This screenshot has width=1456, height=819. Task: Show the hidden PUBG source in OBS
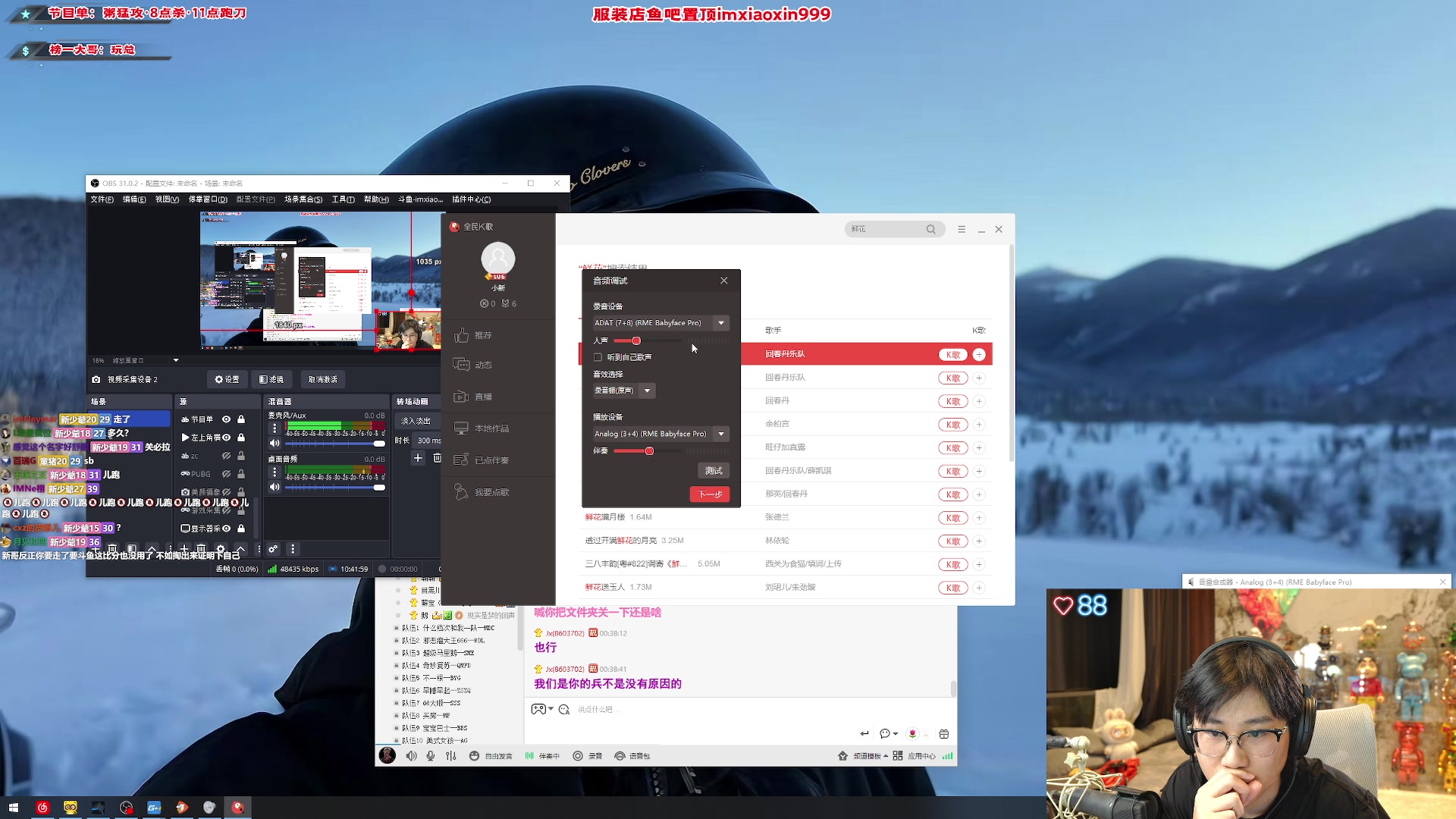[226, 474]
